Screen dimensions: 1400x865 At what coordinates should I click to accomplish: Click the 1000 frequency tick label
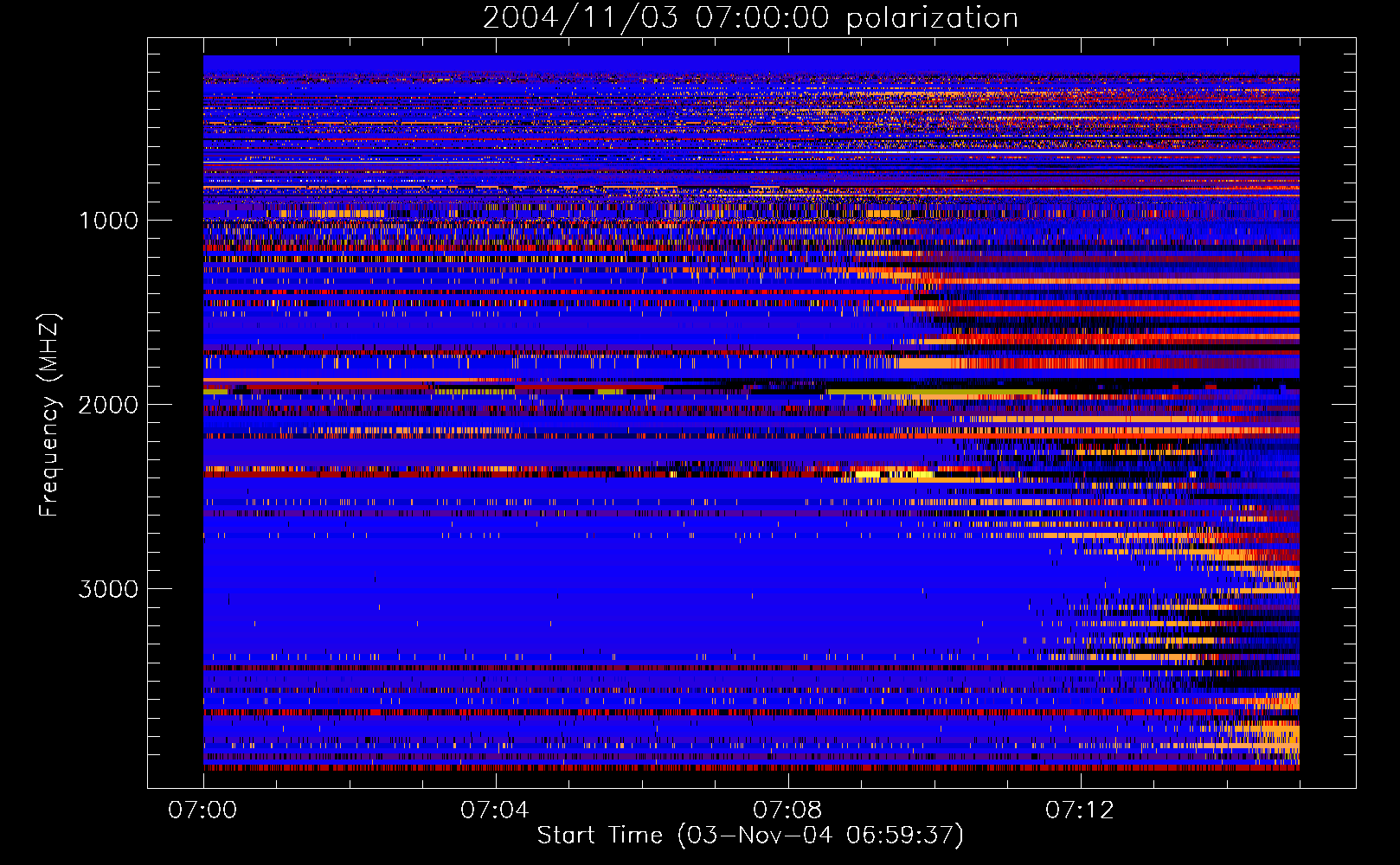coord(108,221)
